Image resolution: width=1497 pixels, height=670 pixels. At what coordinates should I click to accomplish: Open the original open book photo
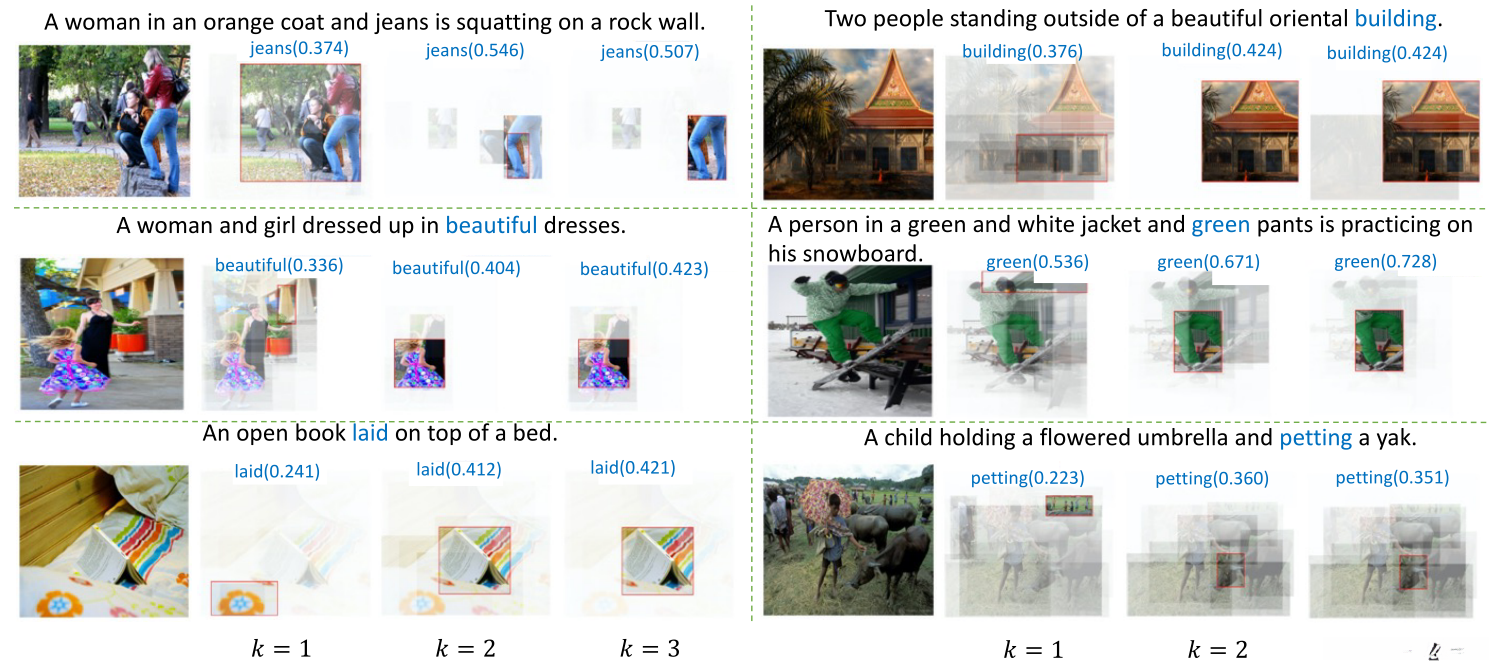click(104, 540)
